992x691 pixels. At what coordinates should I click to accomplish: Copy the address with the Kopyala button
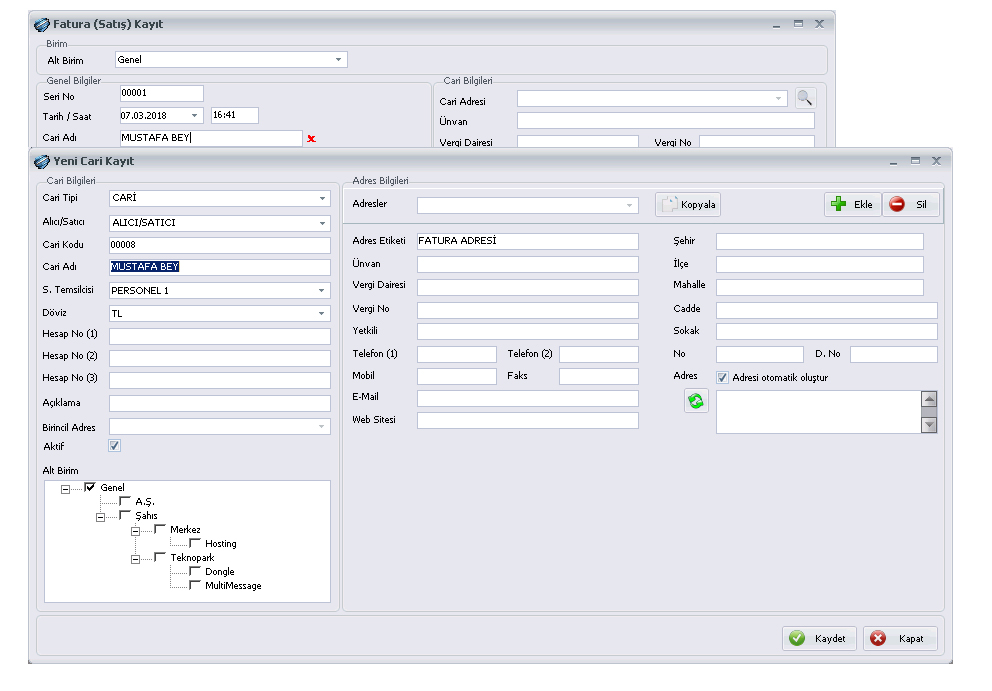point(688,204)
